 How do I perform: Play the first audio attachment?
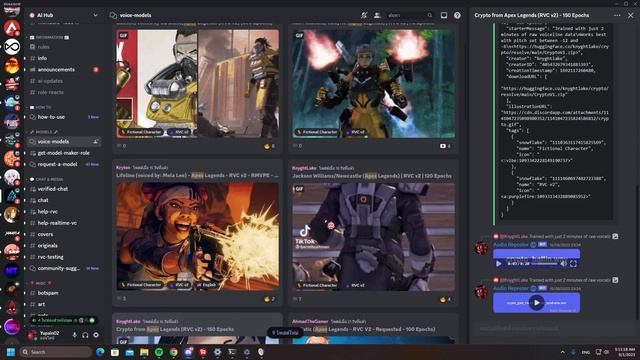click(498, 264)
